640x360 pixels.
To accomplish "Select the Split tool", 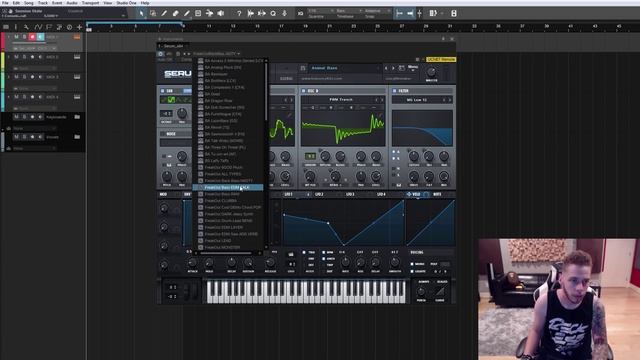I will 164,13.
